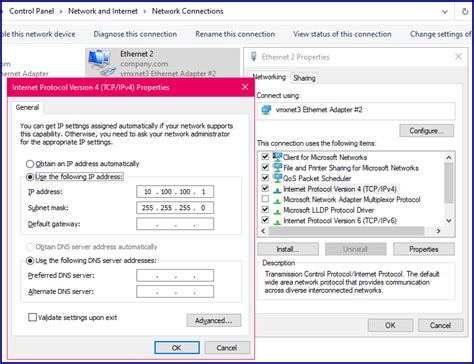Screen dimensions: 474x364
Task: Click the items list scroll right arrow
Action: (x=438, y=231)
